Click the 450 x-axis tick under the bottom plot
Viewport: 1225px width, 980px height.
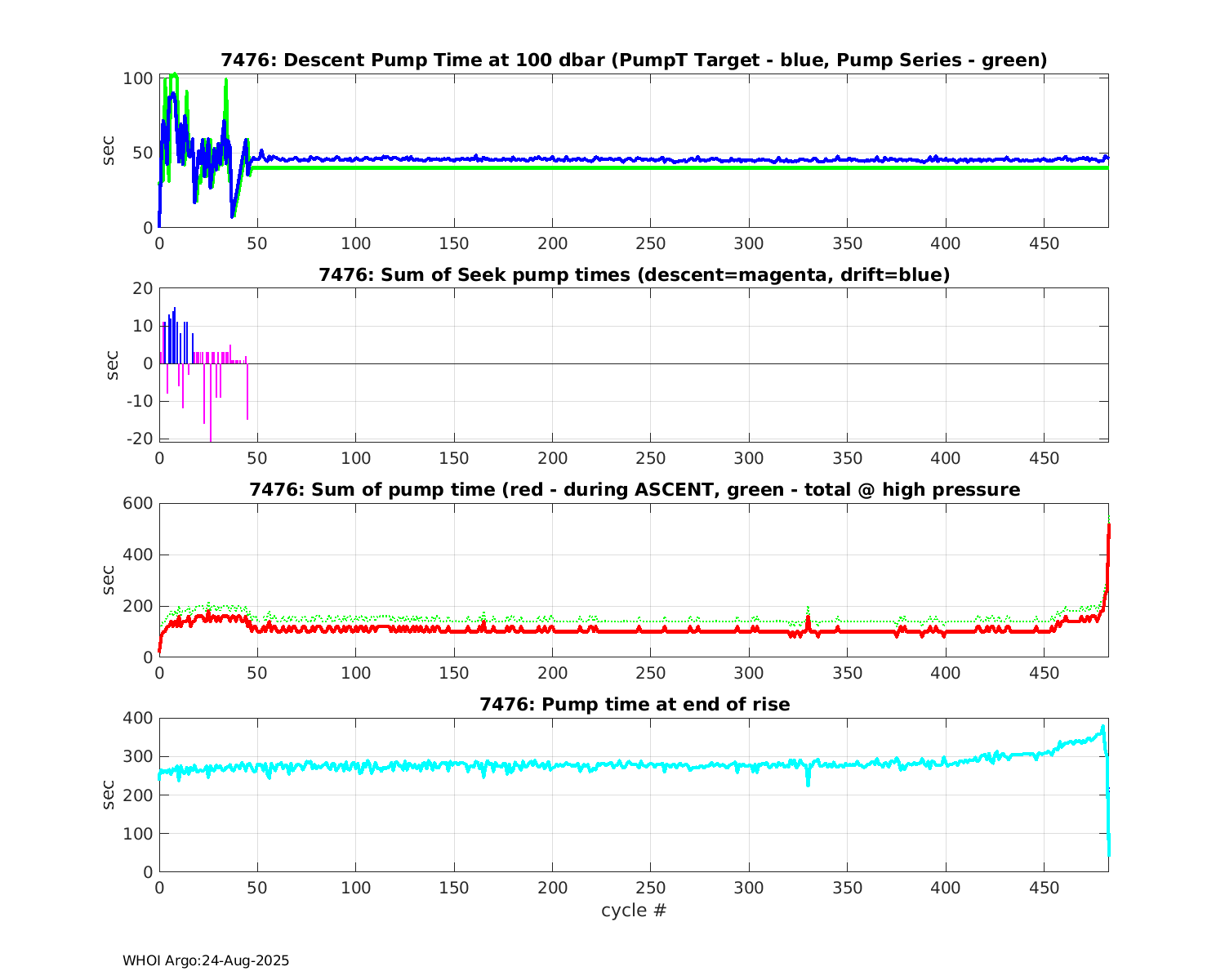tap(1045, 888)
